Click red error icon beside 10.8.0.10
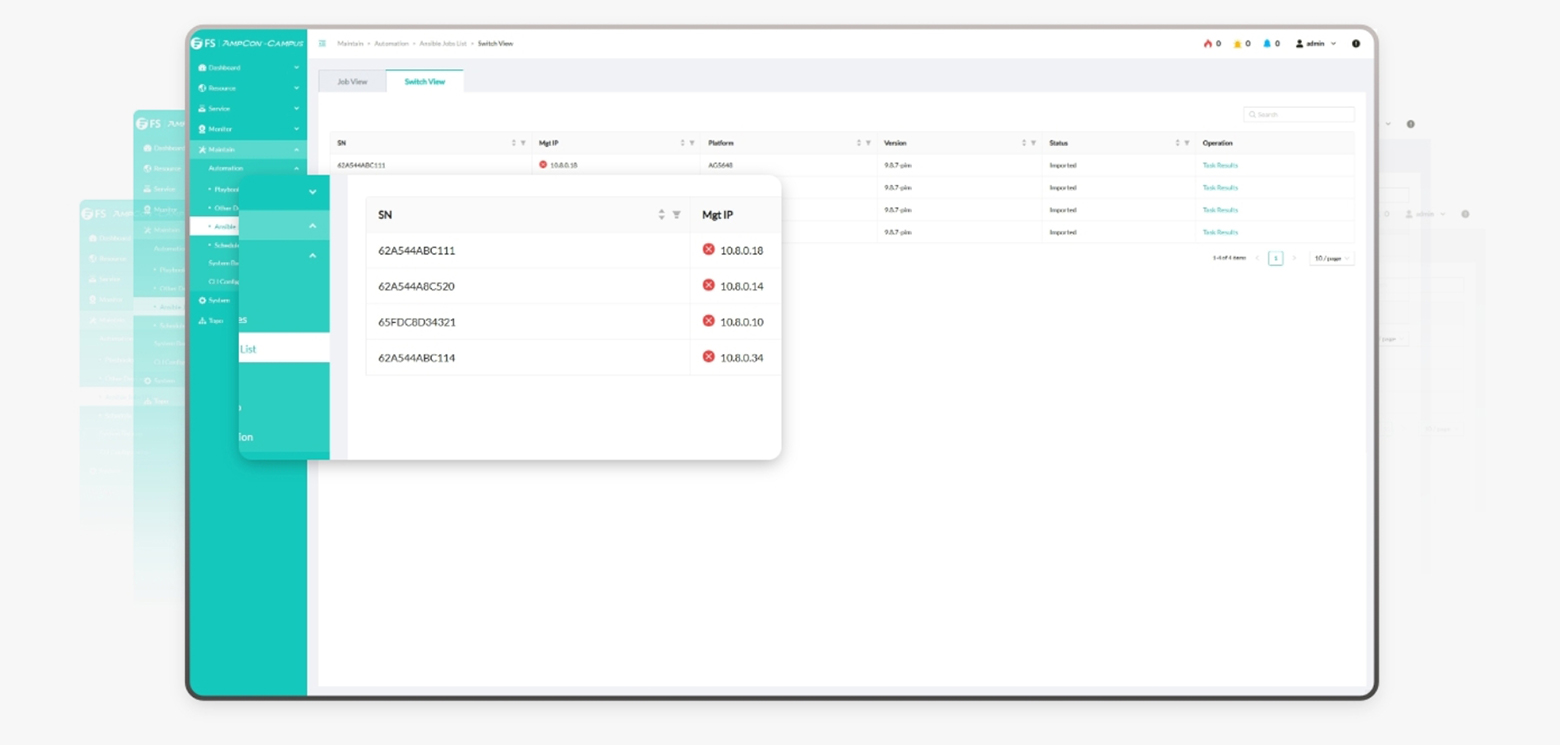 (x=709, y=321)
